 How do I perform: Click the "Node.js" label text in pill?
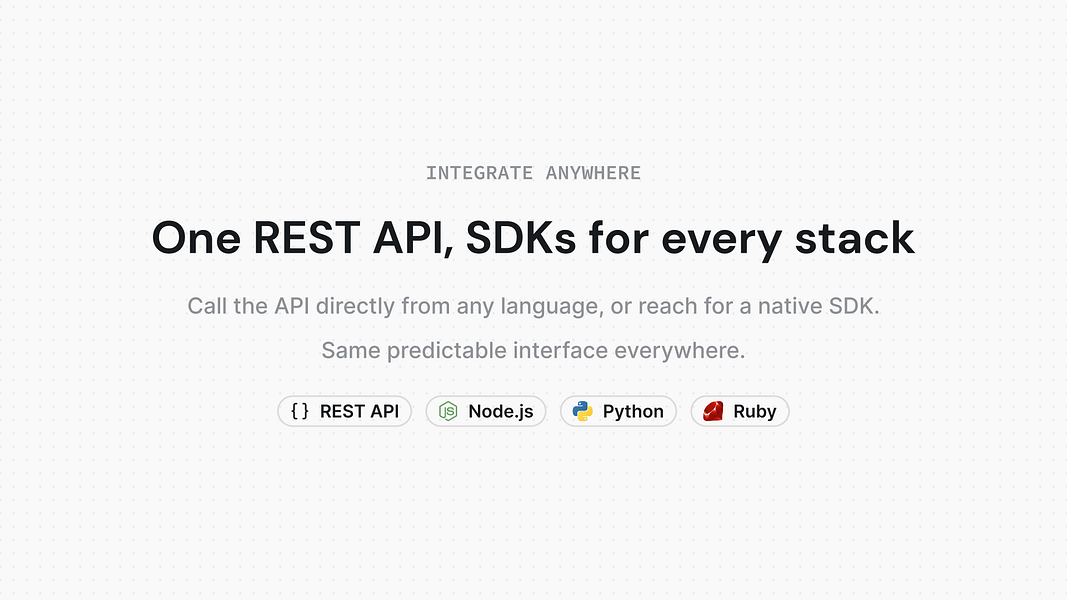pos(501,412)
